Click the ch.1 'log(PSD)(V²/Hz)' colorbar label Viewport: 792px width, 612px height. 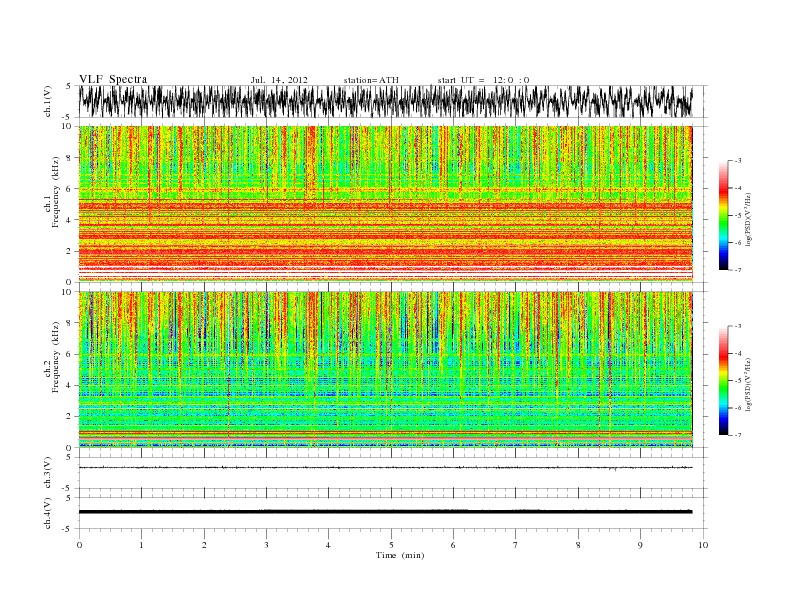point(748,218)
